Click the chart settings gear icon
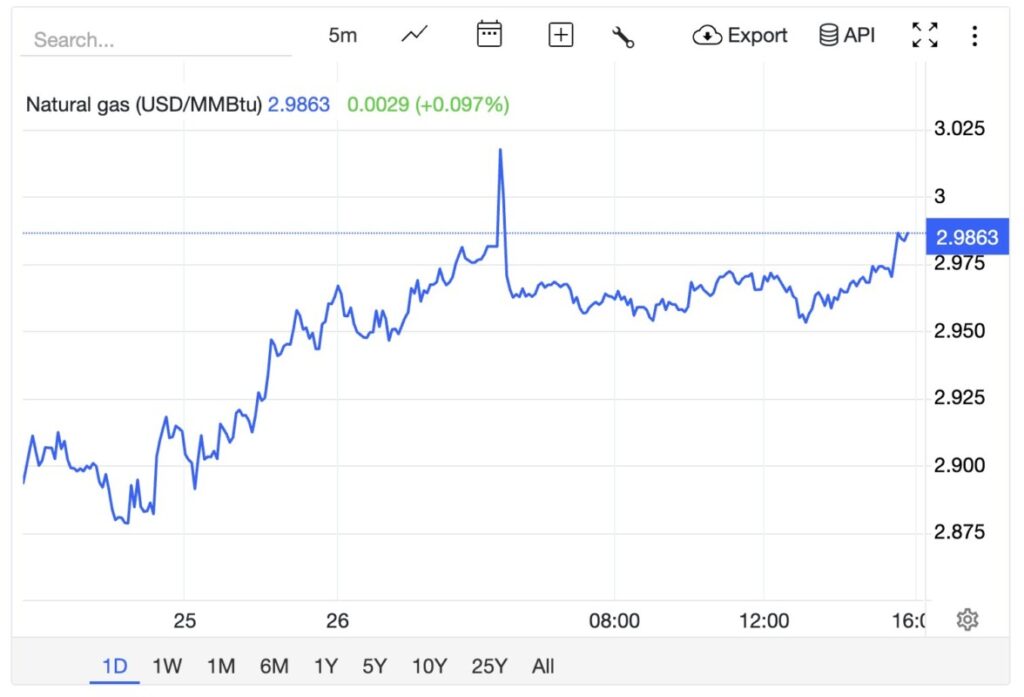 (966, 620)
